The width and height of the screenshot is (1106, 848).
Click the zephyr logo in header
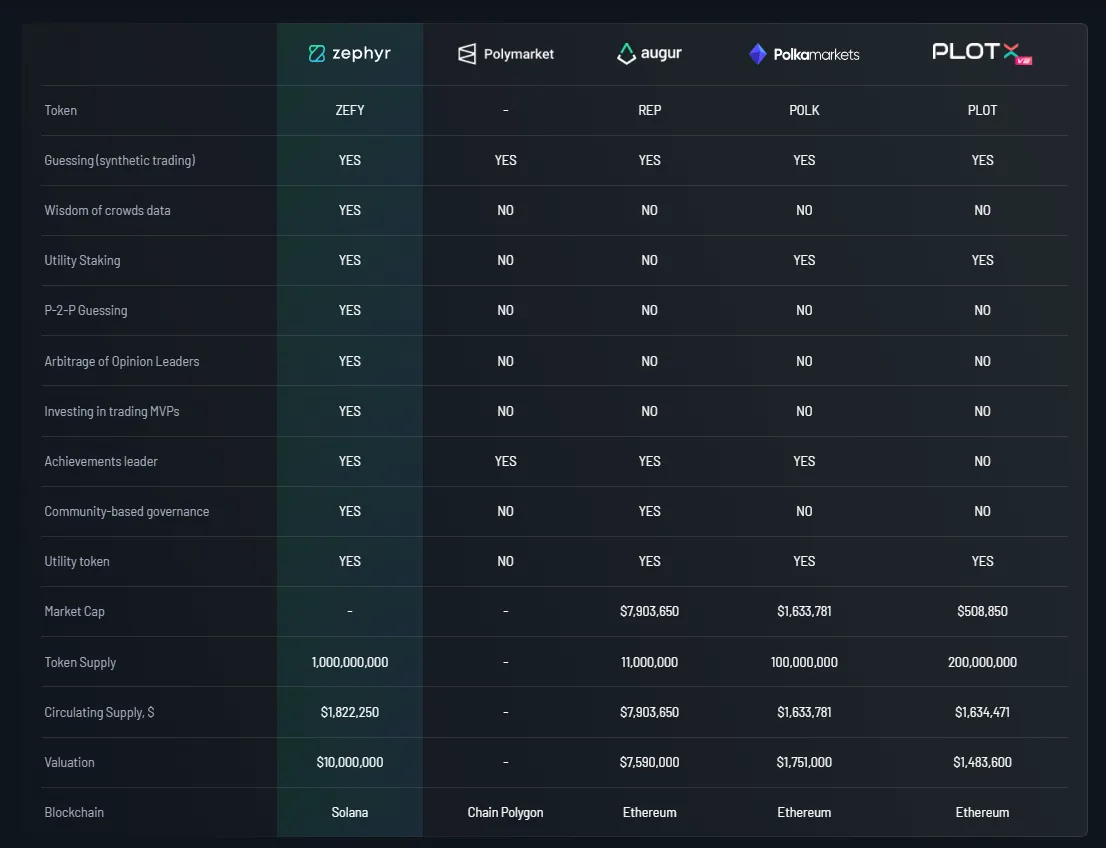[350, 54]
